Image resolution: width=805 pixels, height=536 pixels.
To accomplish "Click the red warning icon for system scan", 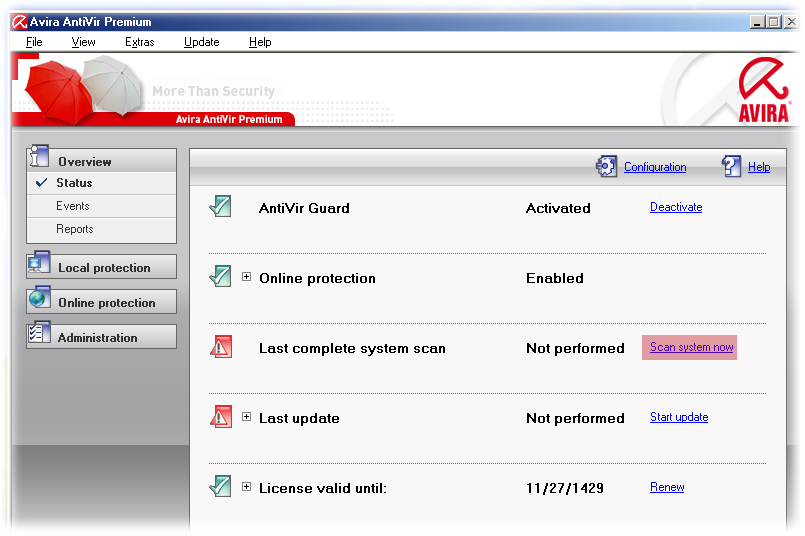I will coord(221,347).
